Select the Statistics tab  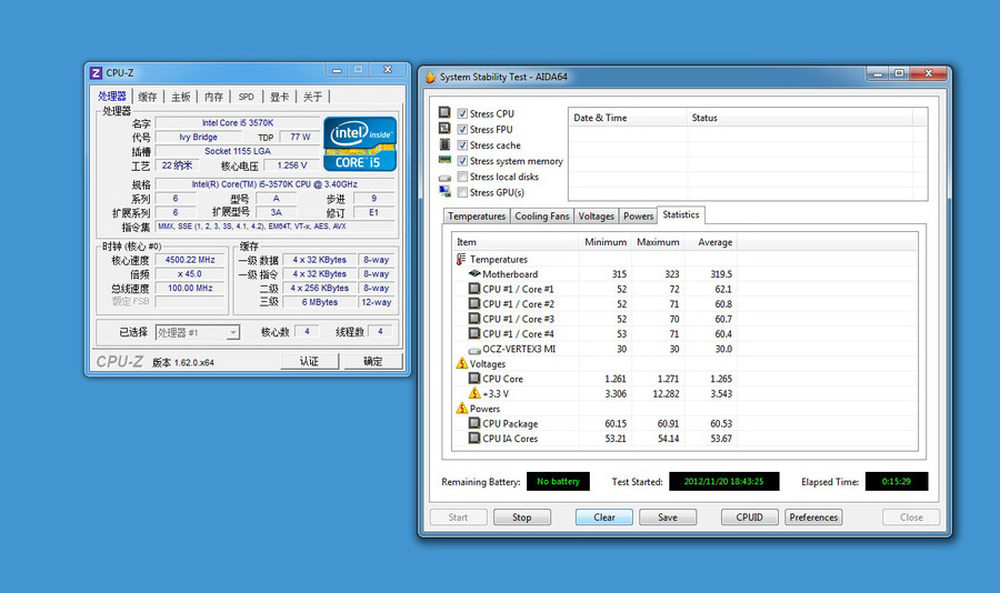(680, 215)
